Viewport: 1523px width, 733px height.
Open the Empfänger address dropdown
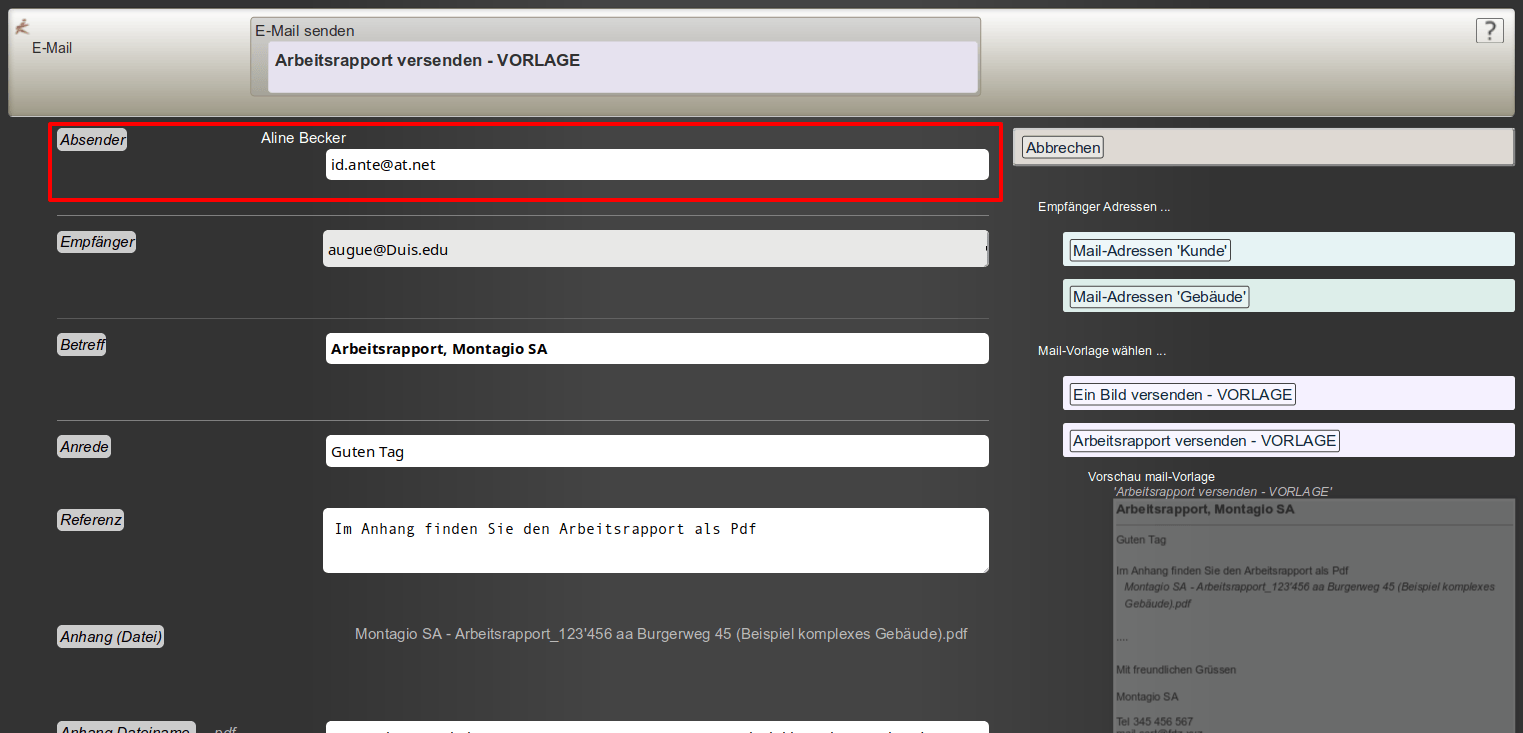655,250
